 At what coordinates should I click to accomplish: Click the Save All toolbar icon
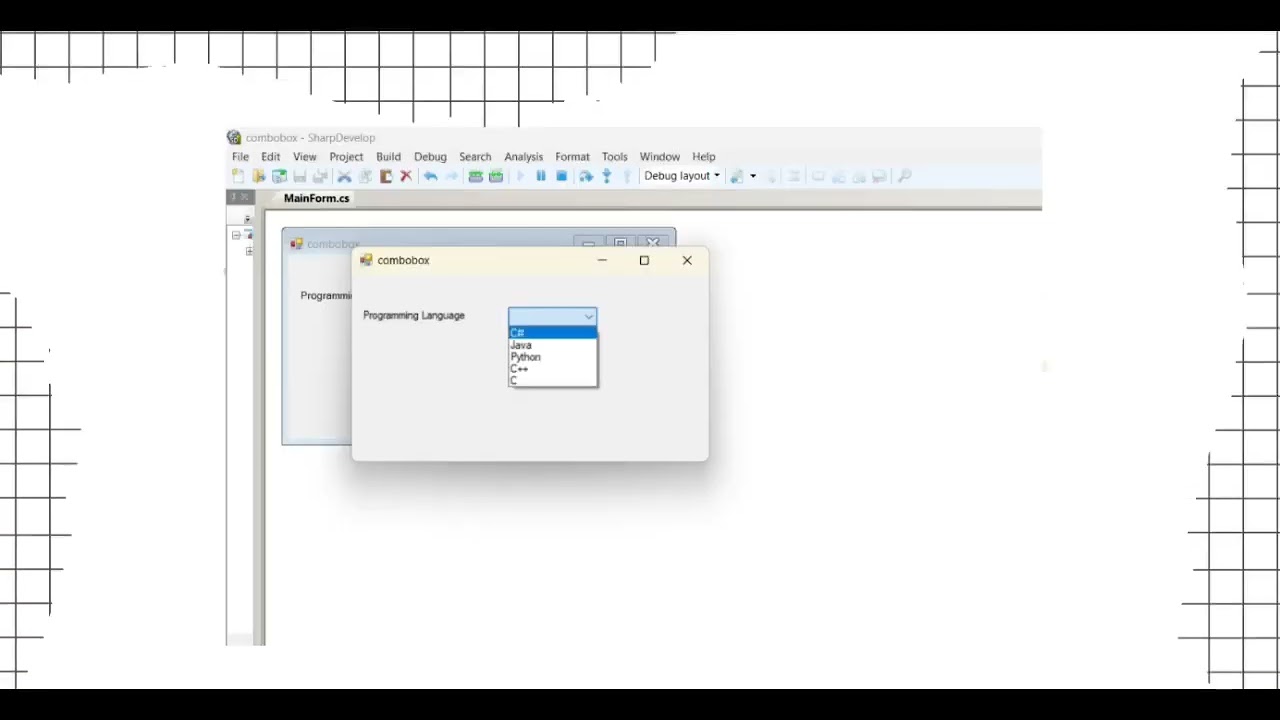[x=319, y=176]
